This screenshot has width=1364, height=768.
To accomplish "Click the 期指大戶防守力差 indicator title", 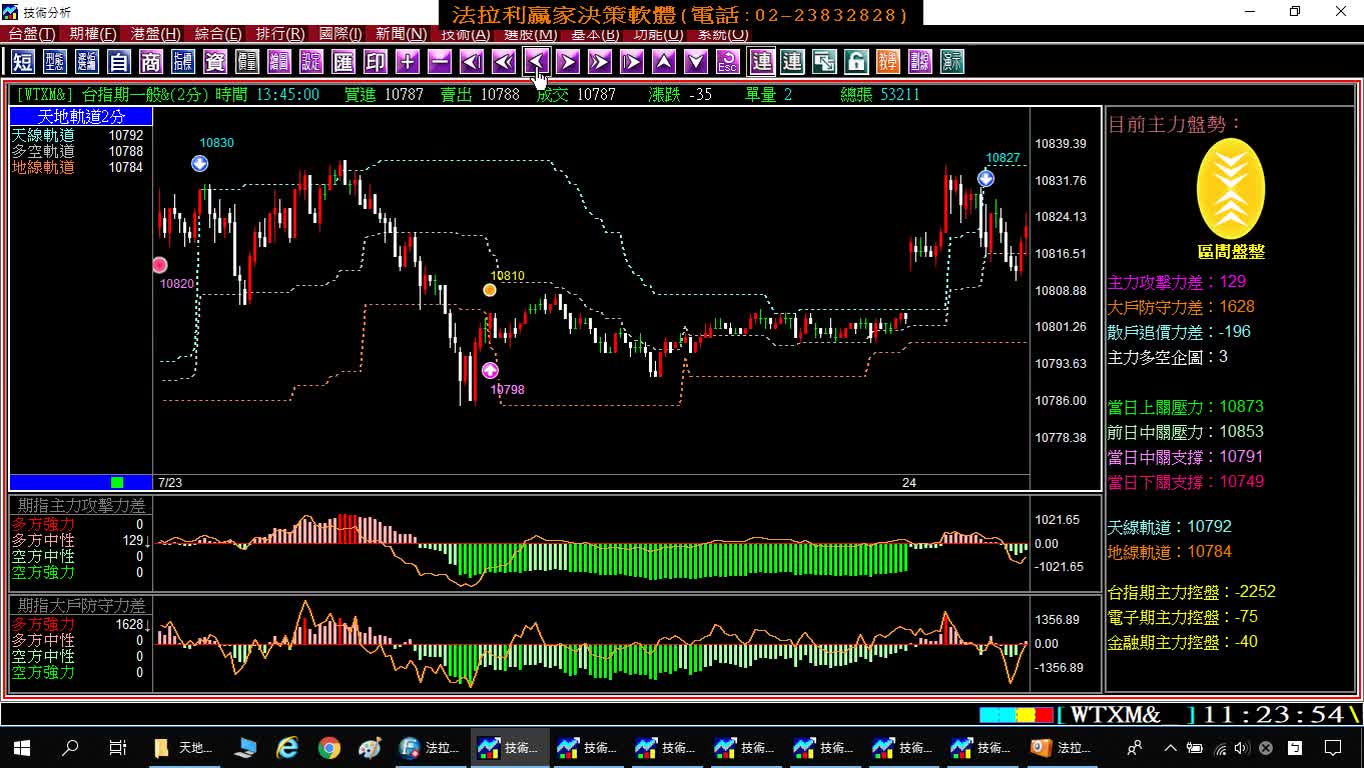I will [x=82, y=606].
